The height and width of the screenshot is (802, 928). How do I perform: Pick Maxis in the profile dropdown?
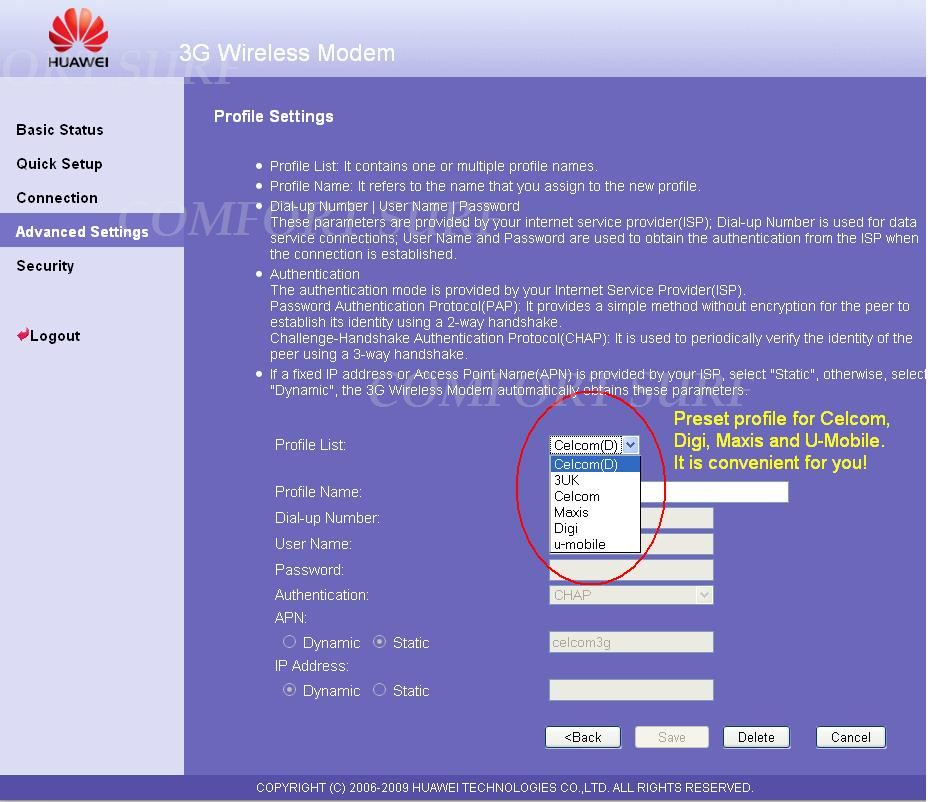click(x=571, y=512)
